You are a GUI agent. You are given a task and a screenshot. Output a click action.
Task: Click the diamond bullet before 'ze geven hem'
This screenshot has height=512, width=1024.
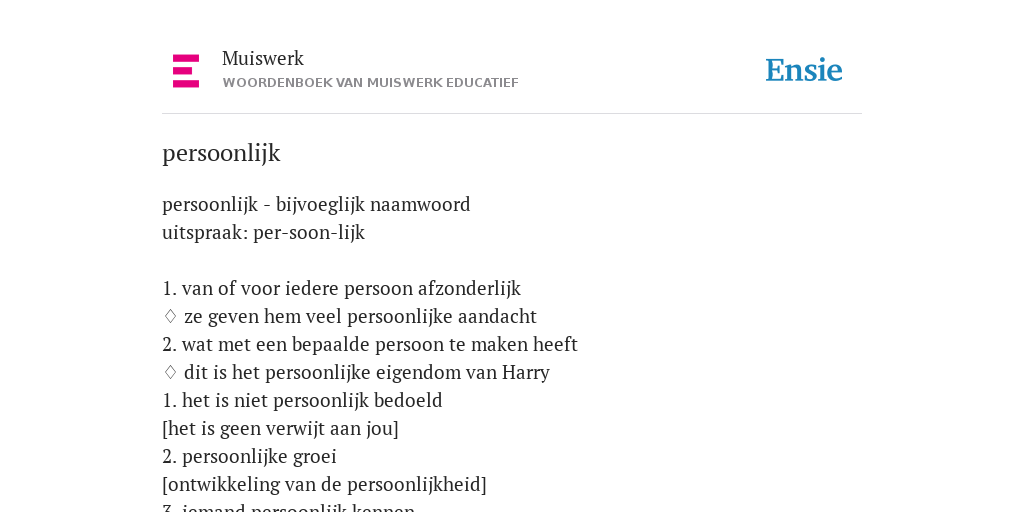click(170, 316)
